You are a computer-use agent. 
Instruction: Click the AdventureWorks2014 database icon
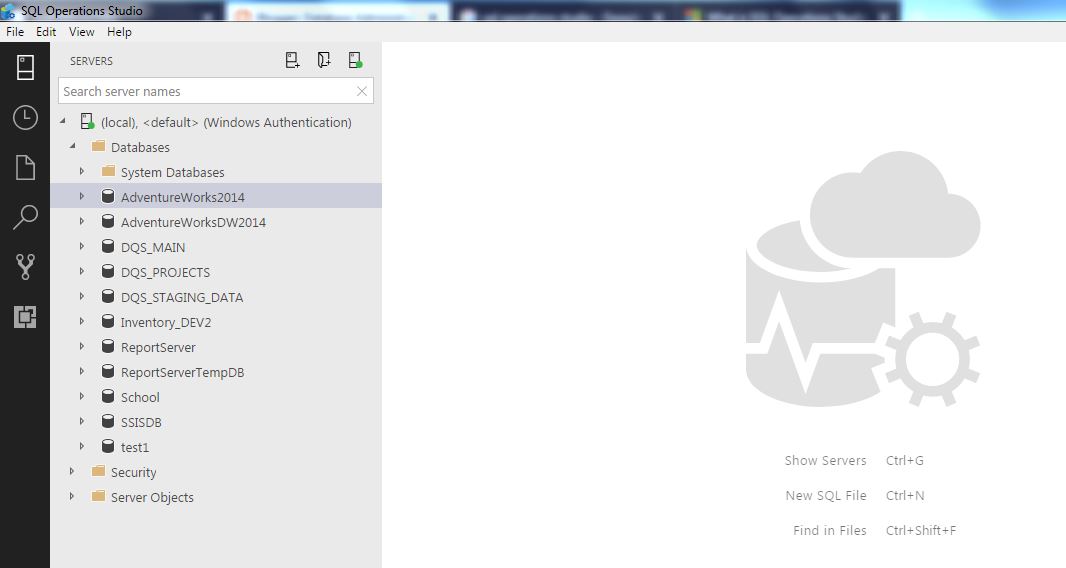pos(107,197)
